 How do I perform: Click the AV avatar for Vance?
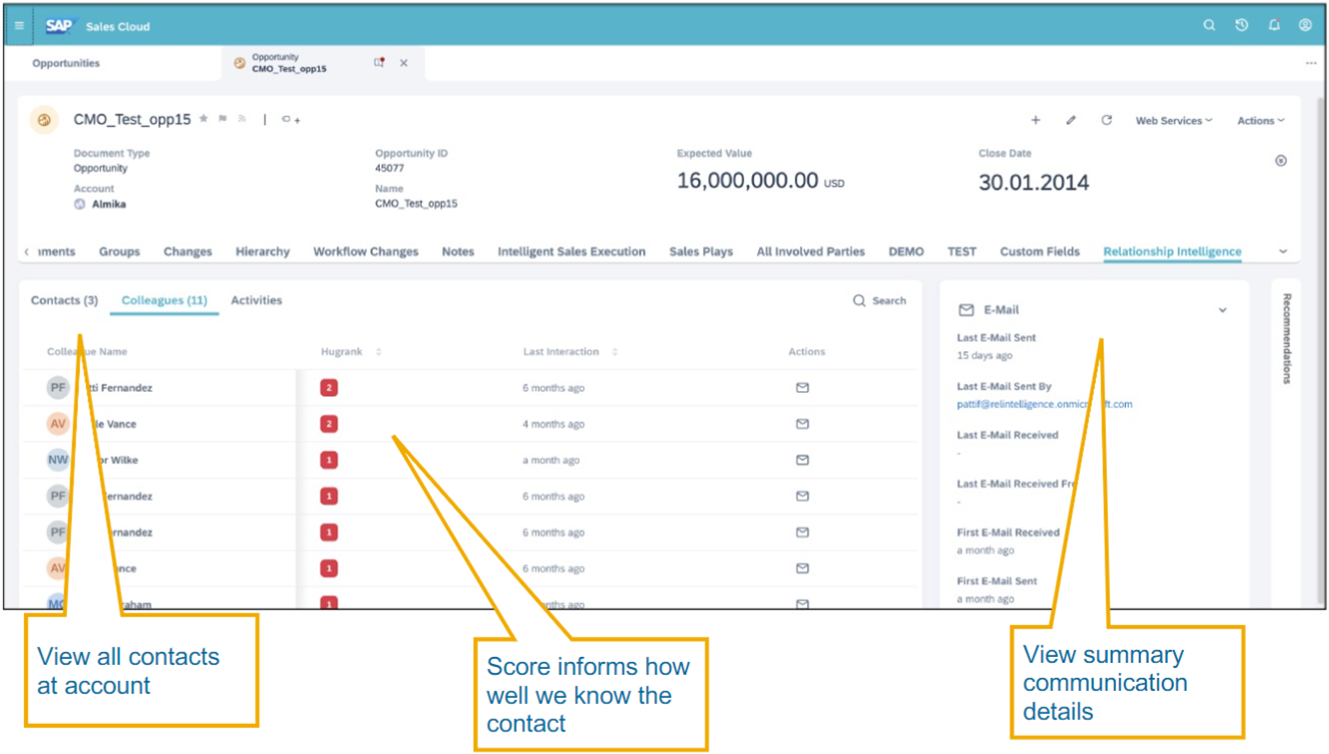tap(58, 424)
